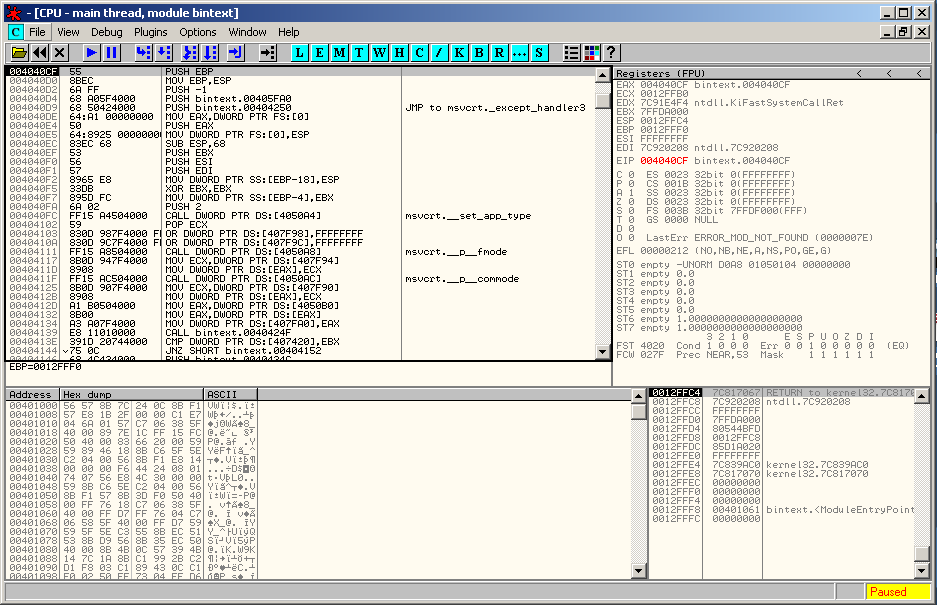Restart the program with the rewind icon
Viewport: 937px width, 605px height.
click(39, 52)
